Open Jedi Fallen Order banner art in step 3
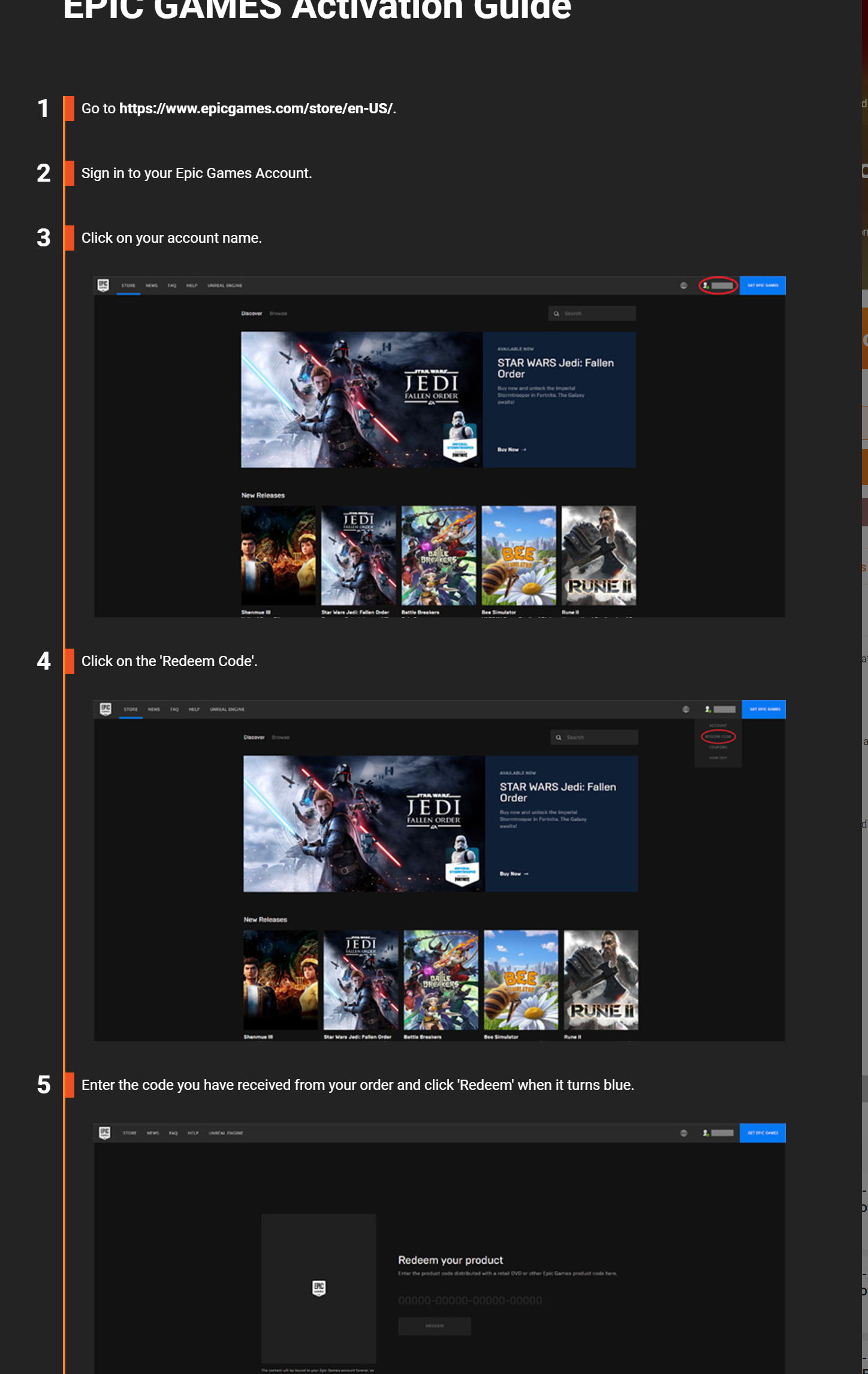Image resolution: width=868 pixels, height=1374 pixels. point(361,400)
